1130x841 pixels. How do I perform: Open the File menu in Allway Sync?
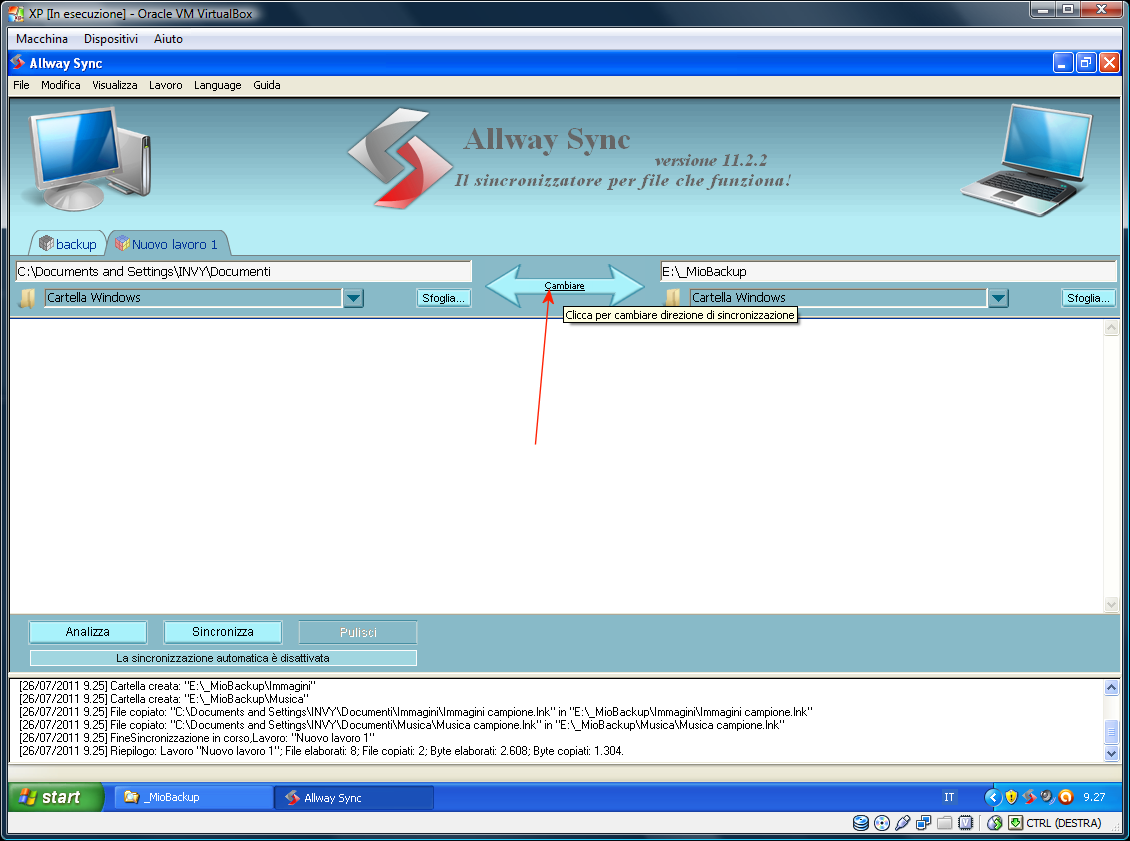pos(22,85)
